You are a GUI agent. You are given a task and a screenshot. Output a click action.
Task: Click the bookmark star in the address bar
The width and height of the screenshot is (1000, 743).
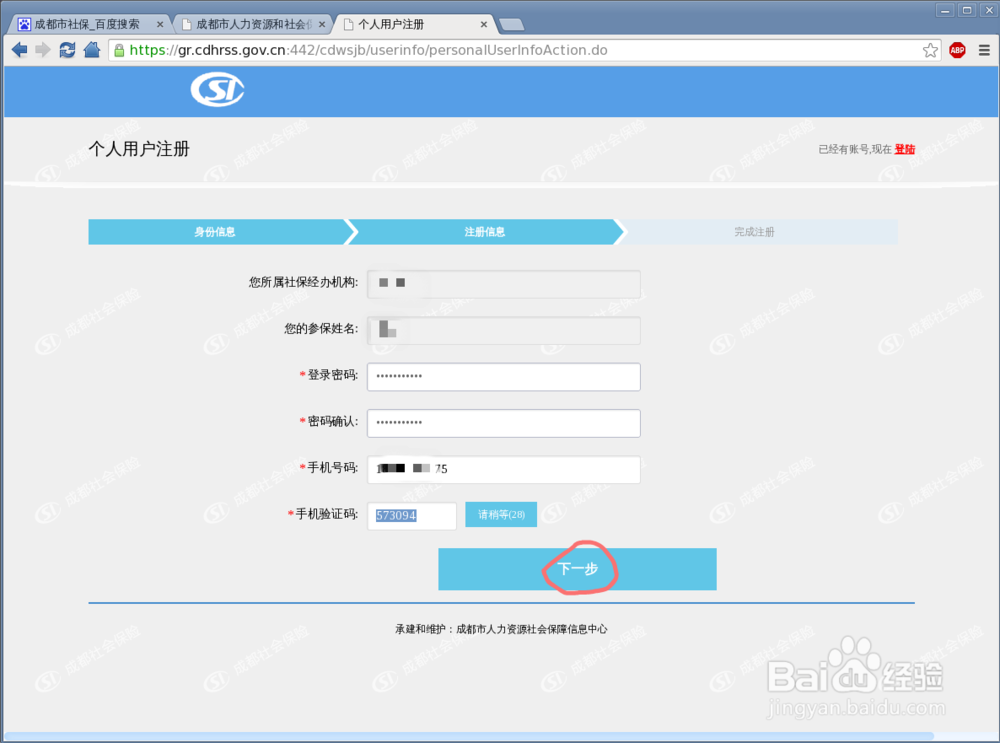pyautogui.click(x=930, y=49)
